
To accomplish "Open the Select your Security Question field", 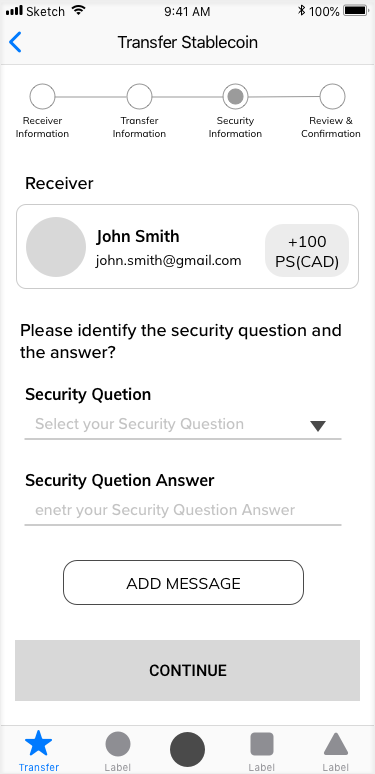I will pyautogui.click(x=183, y=425).
